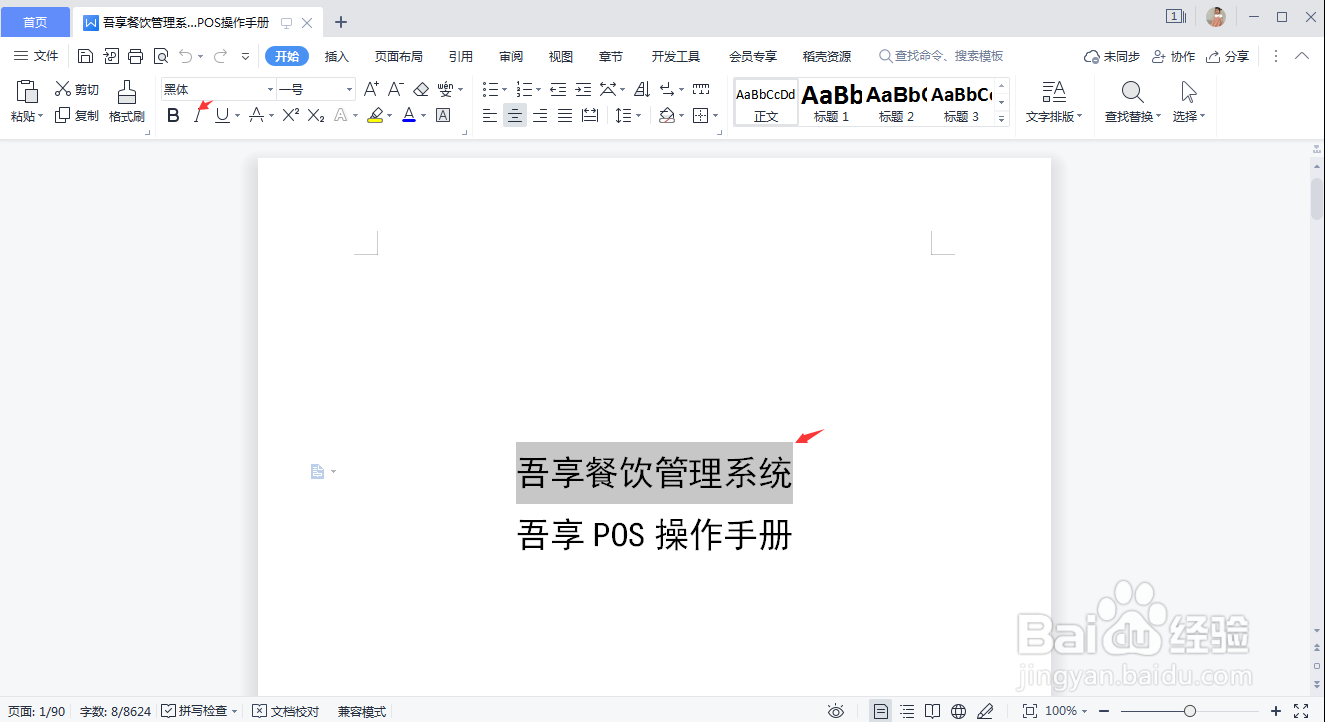
Task: Open eye protection mode icon in status bar
Action: click(x=836, y=711)
